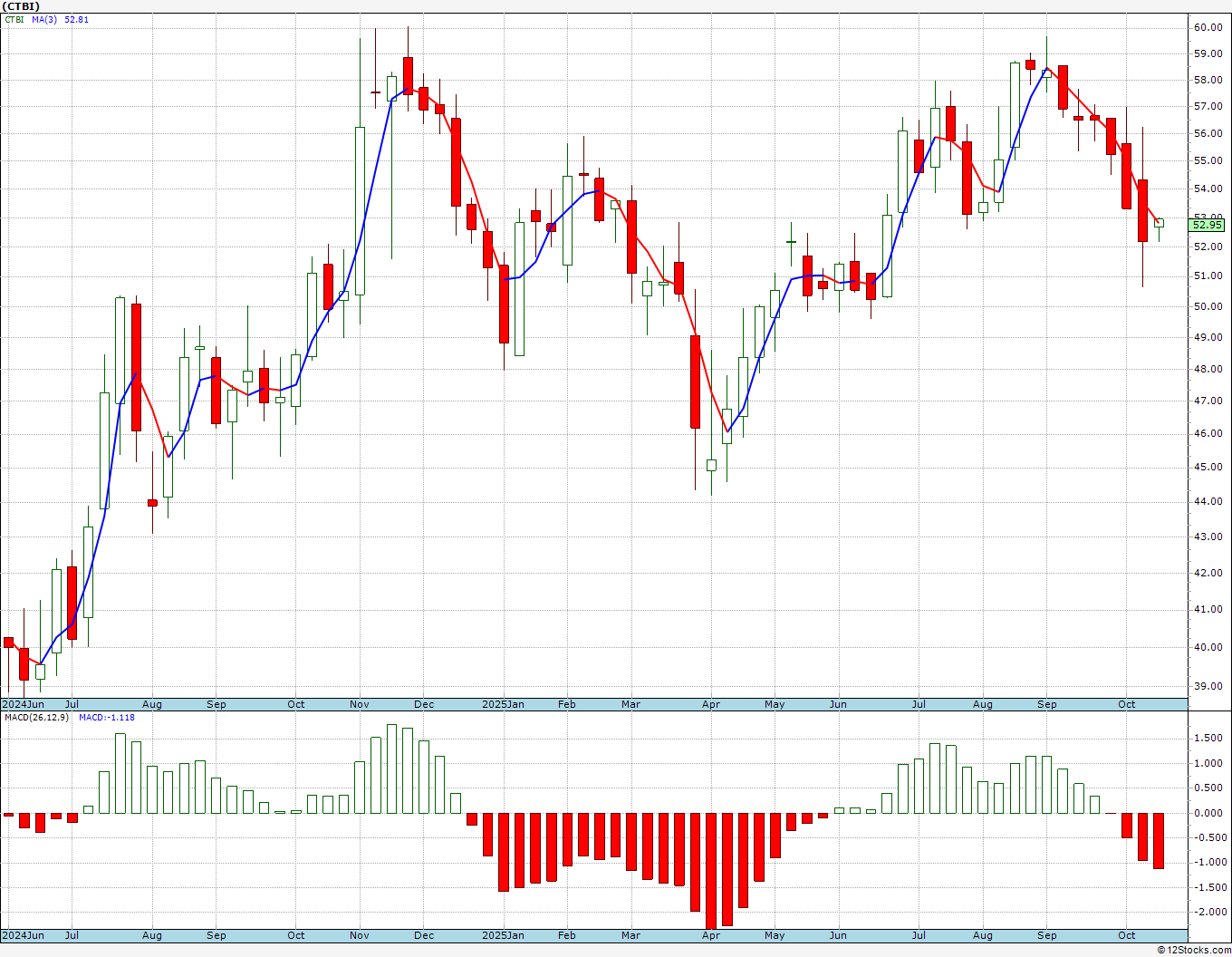Select Nov on the price chart date axis
The width and height of the screenshot is (1232, 957).
coord(359,704)
